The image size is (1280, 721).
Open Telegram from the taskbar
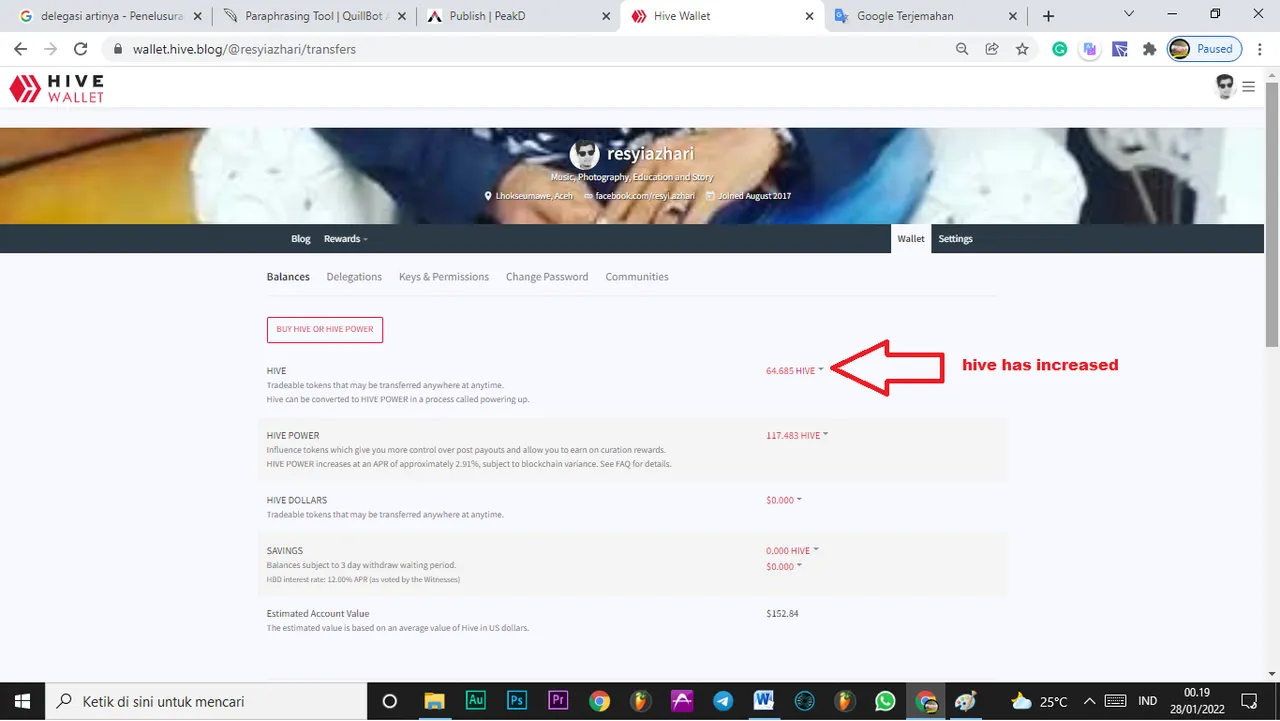[x=722, y=701]
